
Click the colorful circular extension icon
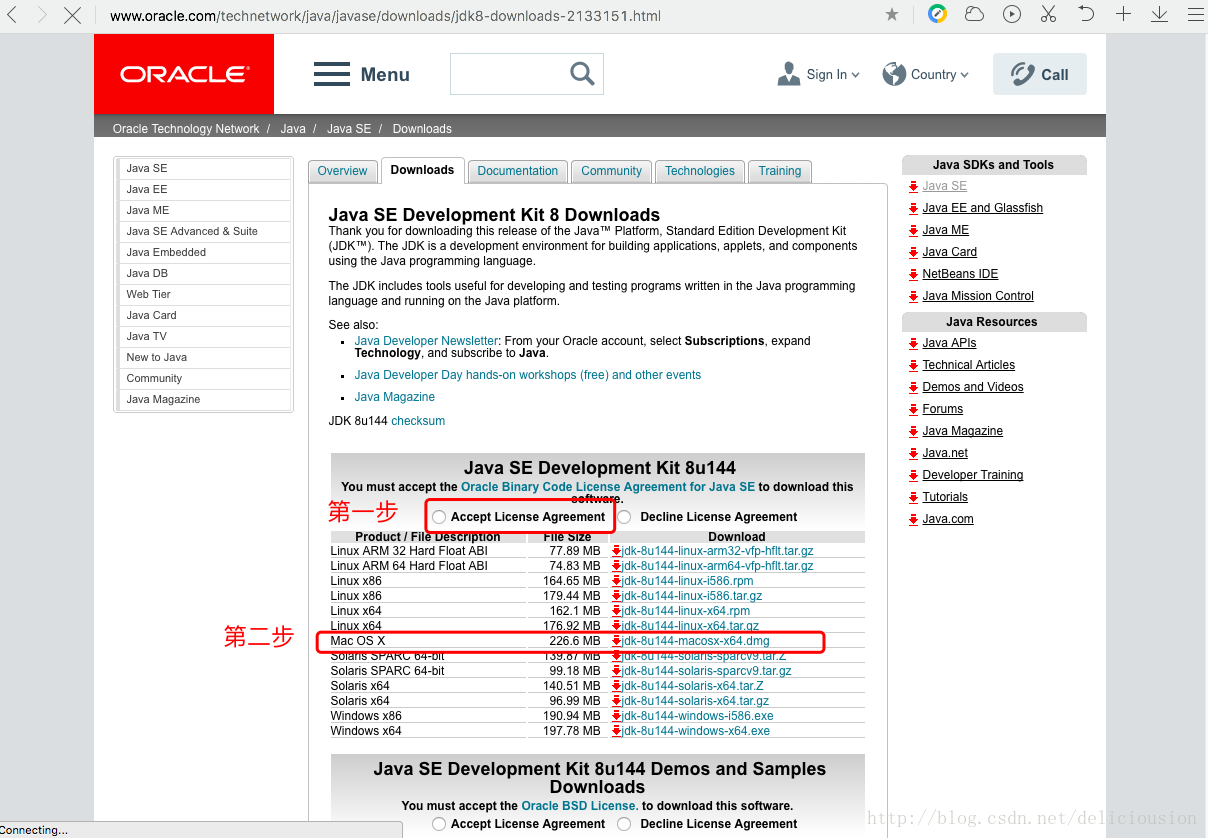[937, 14]
